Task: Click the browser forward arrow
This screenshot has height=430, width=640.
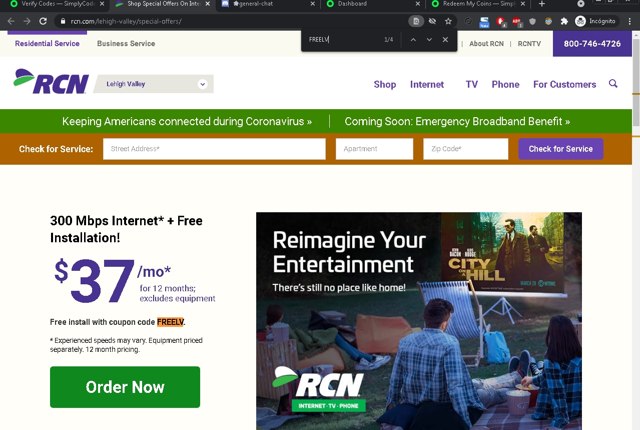Action: 27,21
